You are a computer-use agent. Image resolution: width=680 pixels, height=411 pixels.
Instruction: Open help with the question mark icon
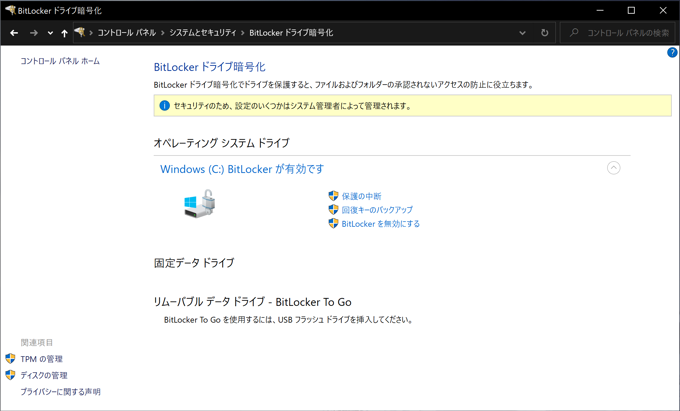672,52
